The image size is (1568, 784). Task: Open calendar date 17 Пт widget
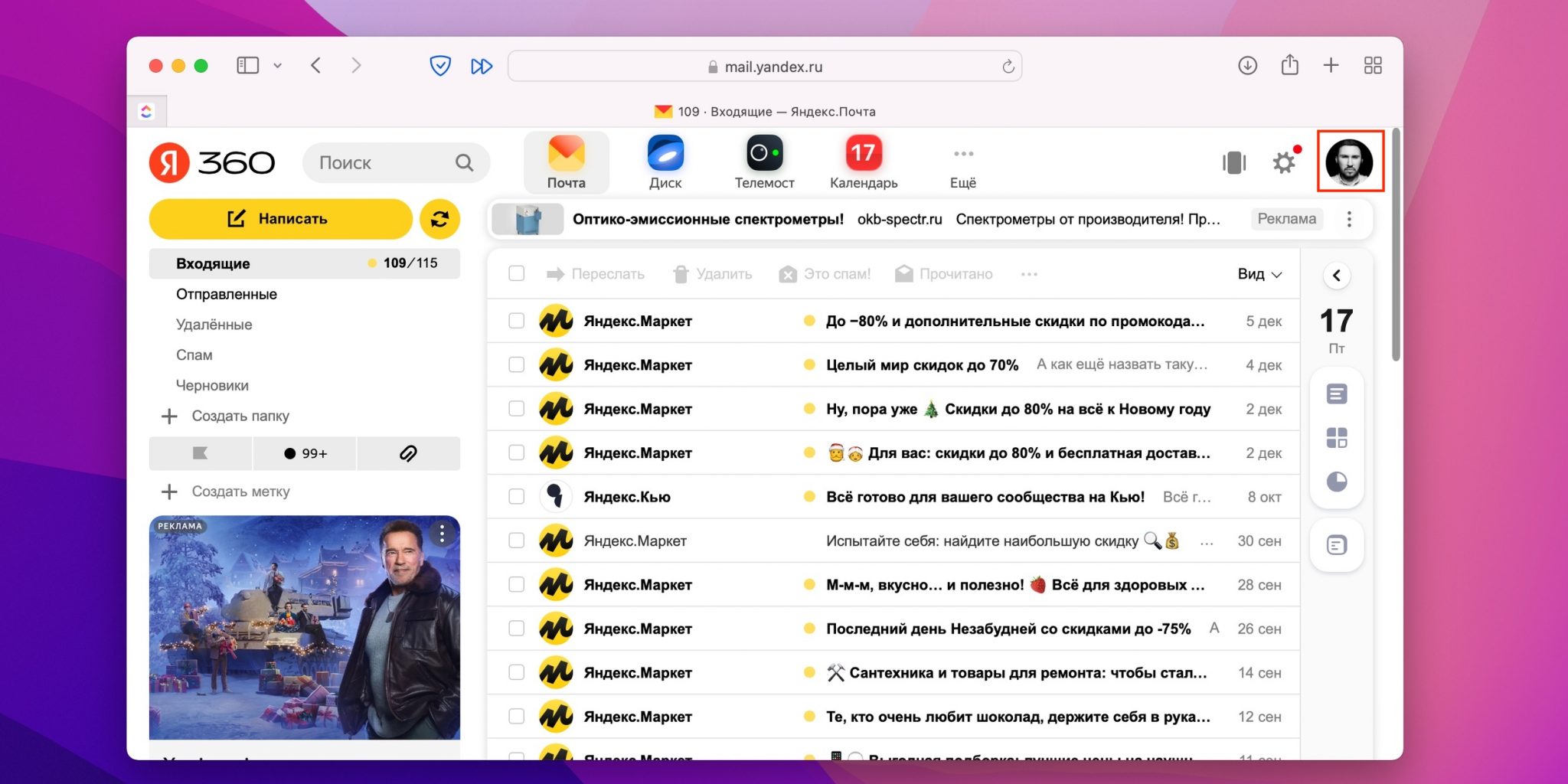click(1337, 330)
